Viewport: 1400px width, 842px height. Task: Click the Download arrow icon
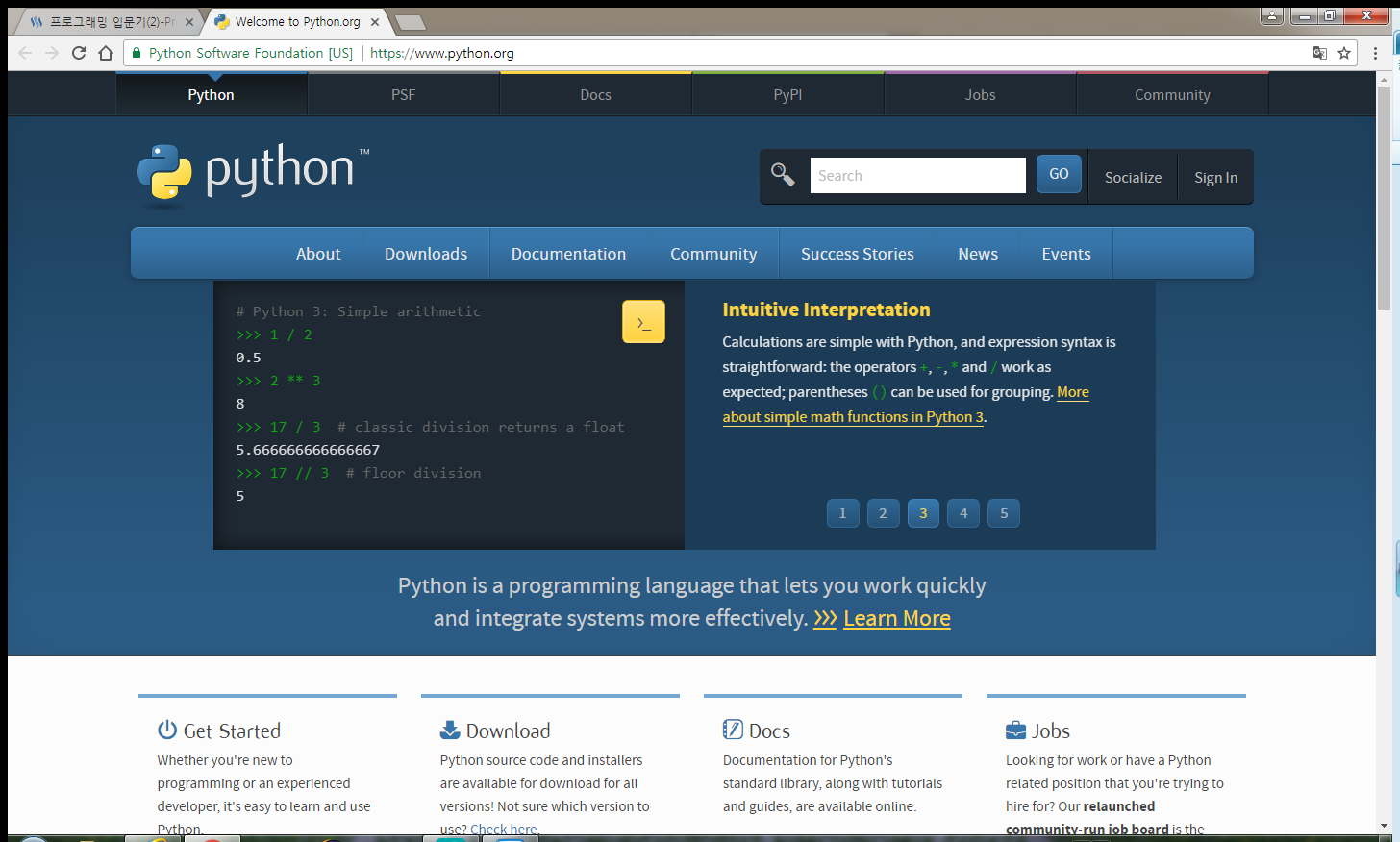pos(450,730)
